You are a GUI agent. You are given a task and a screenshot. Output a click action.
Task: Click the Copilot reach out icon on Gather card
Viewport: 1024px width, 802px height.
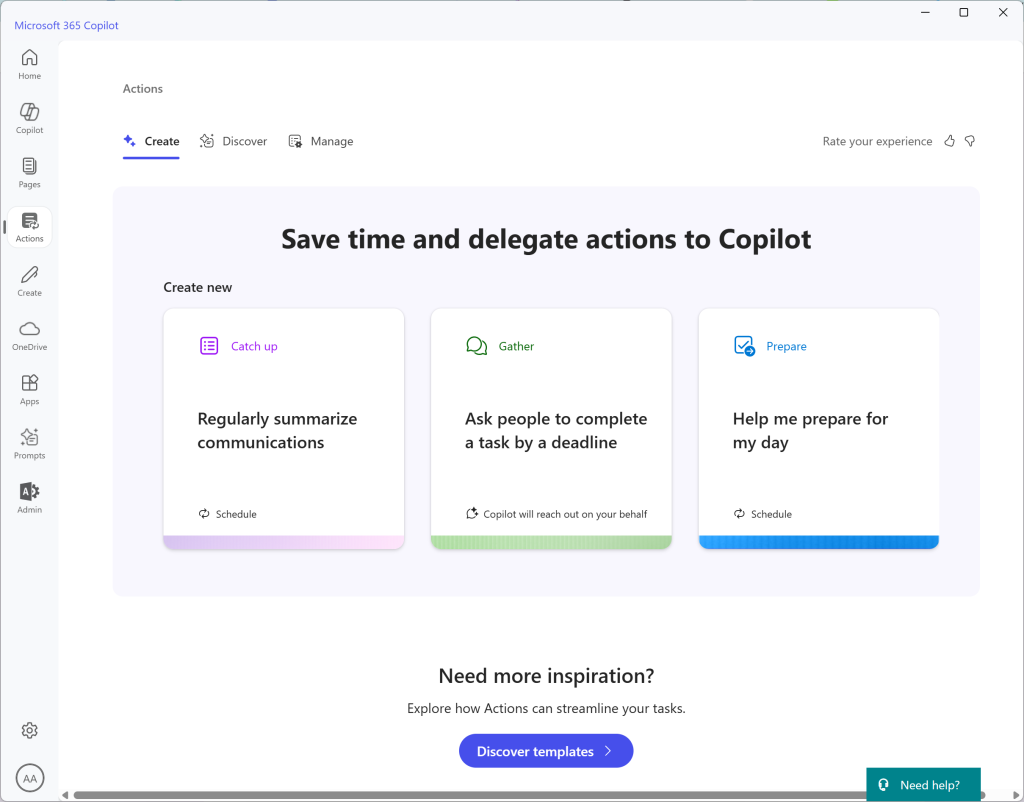472,513
